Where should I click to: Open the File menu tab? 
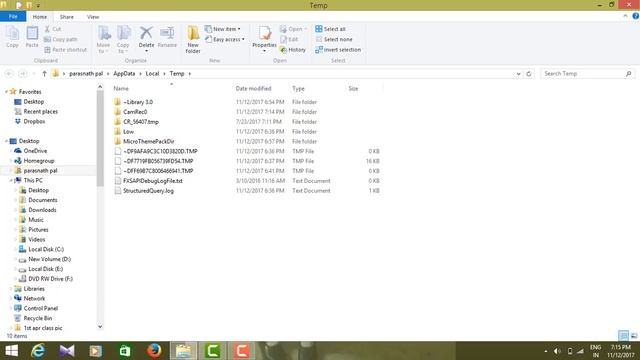click(x=13, y=16)
